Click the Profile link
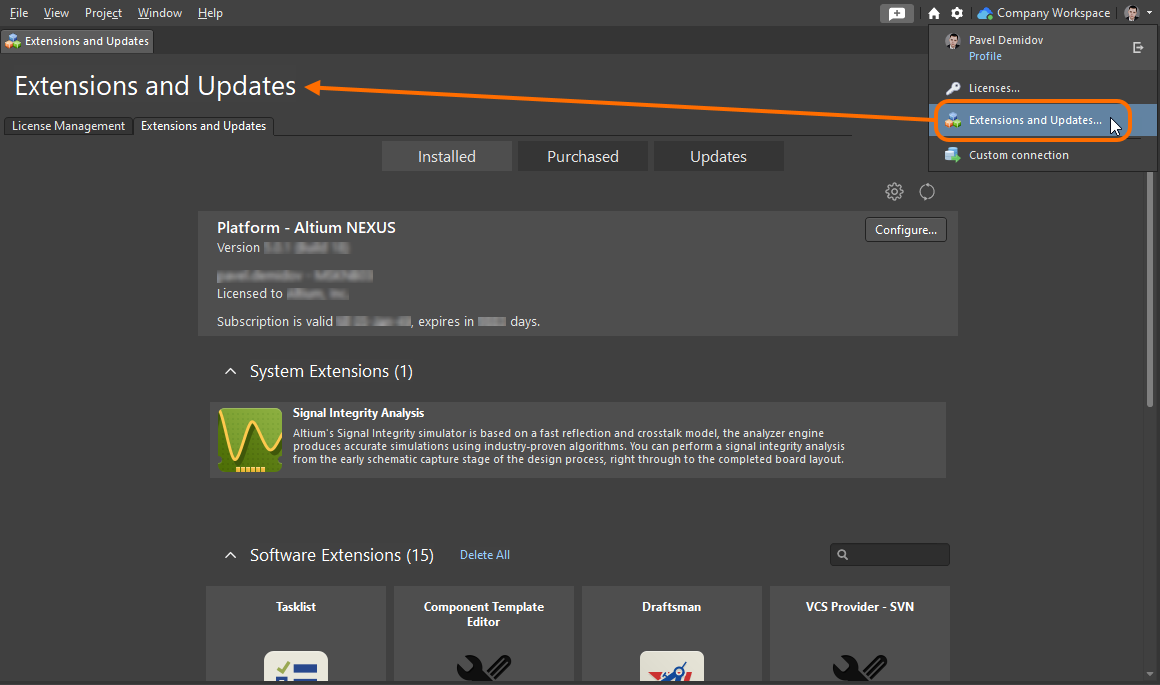Screen dimensions: 1160x685 pyautogui.click(x=984, y=56)
